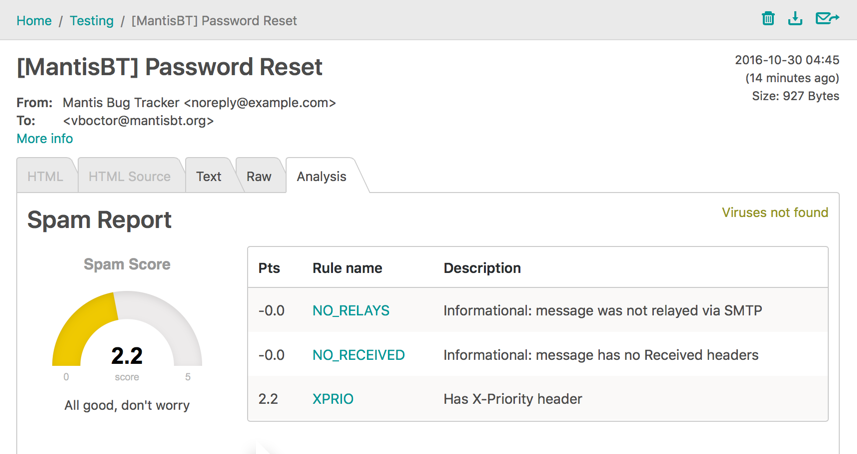Image resolution: width=857 pixels, height=454 pixels.
Task: Click the recipient address vboctor@mantisbt.org
Action: coord(138,121)
